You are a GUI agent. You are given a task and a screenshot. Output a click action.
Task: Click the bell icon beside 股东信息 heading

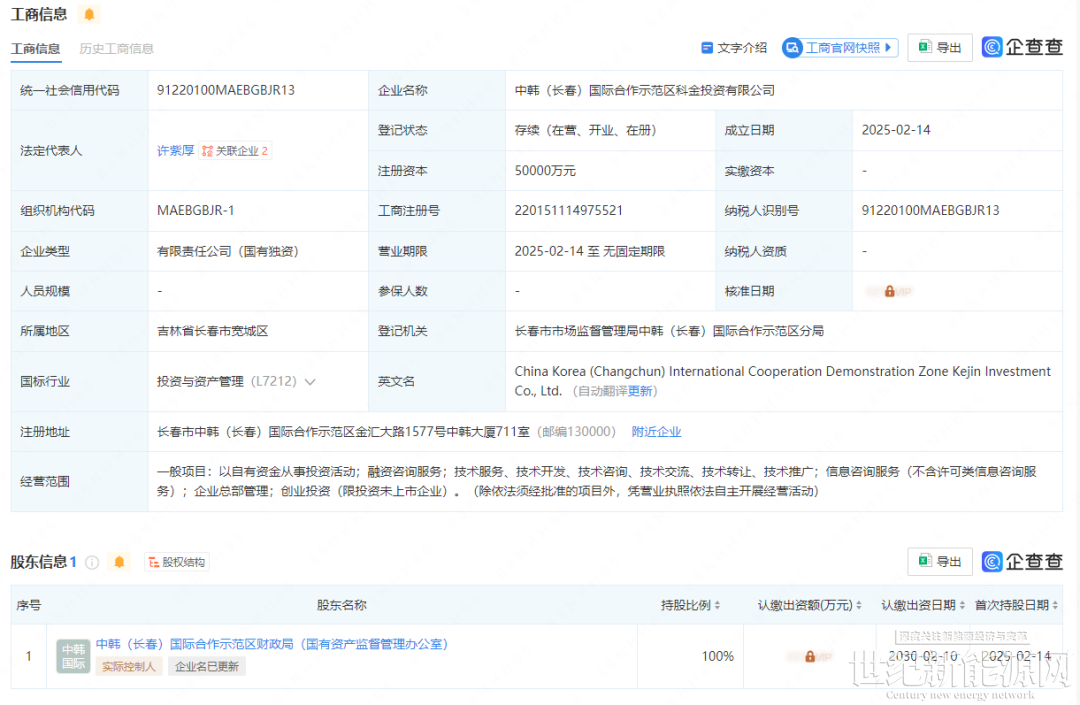tap(120, 562)
